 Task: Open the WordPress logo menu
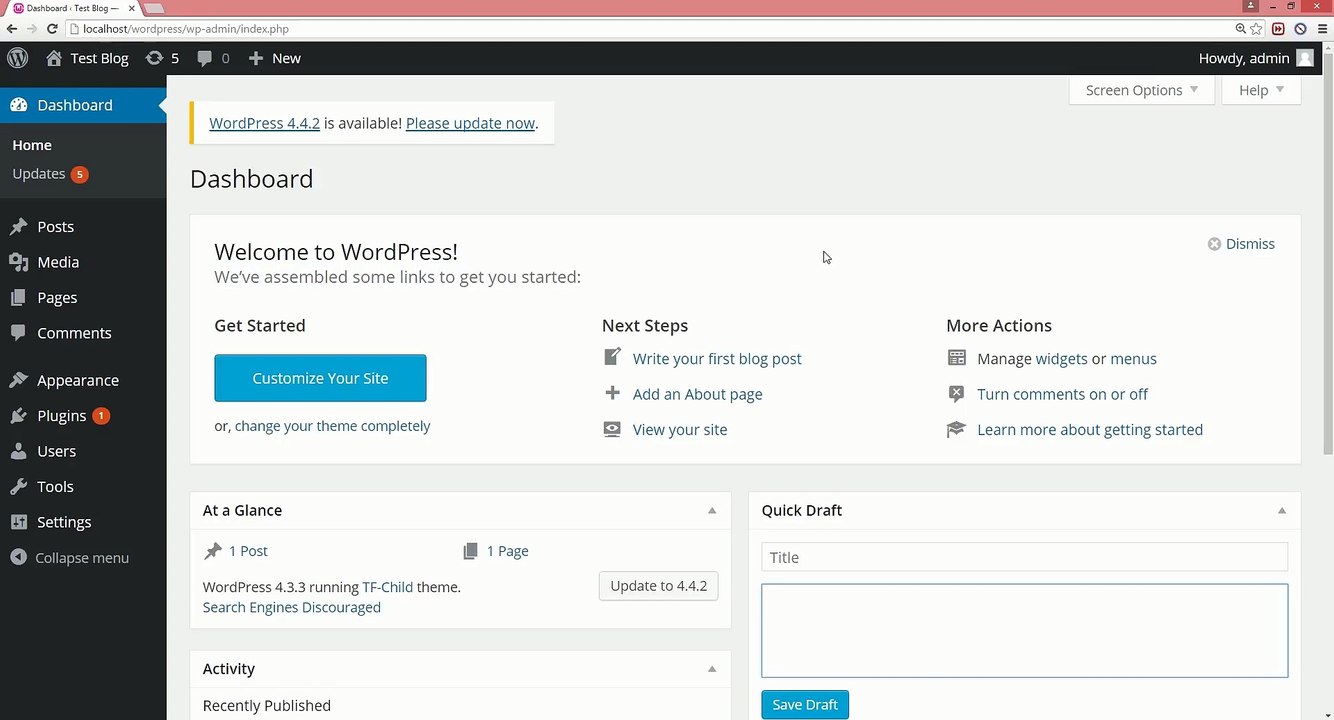[x=18, y=58]
